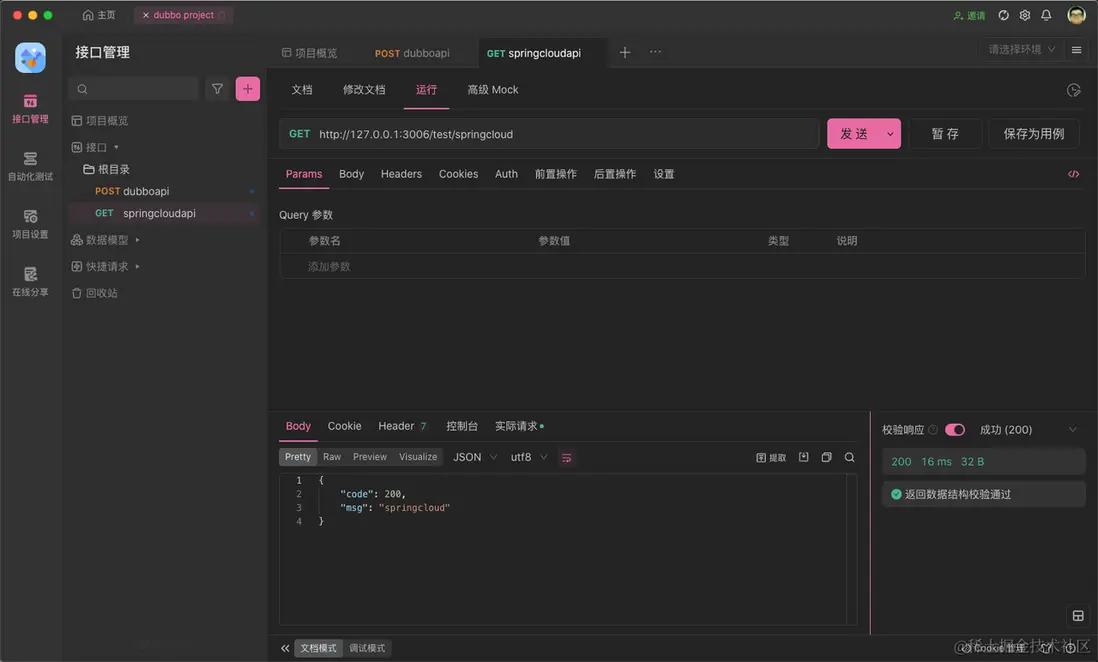Expand the arrow next to the 发送 button

890,134
